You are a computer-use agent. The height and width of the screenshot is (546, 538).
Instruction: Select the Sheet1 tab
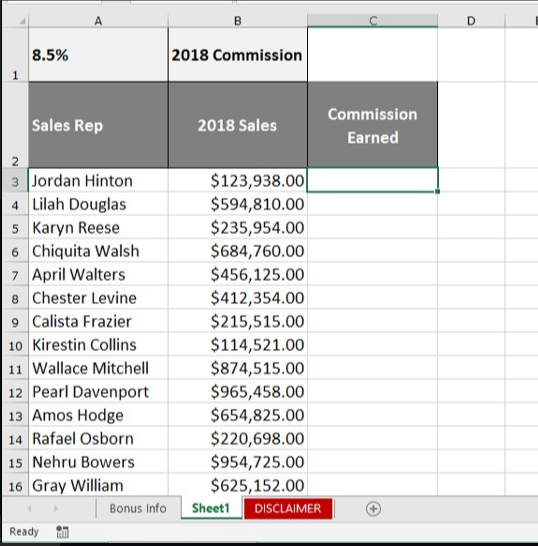tap(211, 508)
